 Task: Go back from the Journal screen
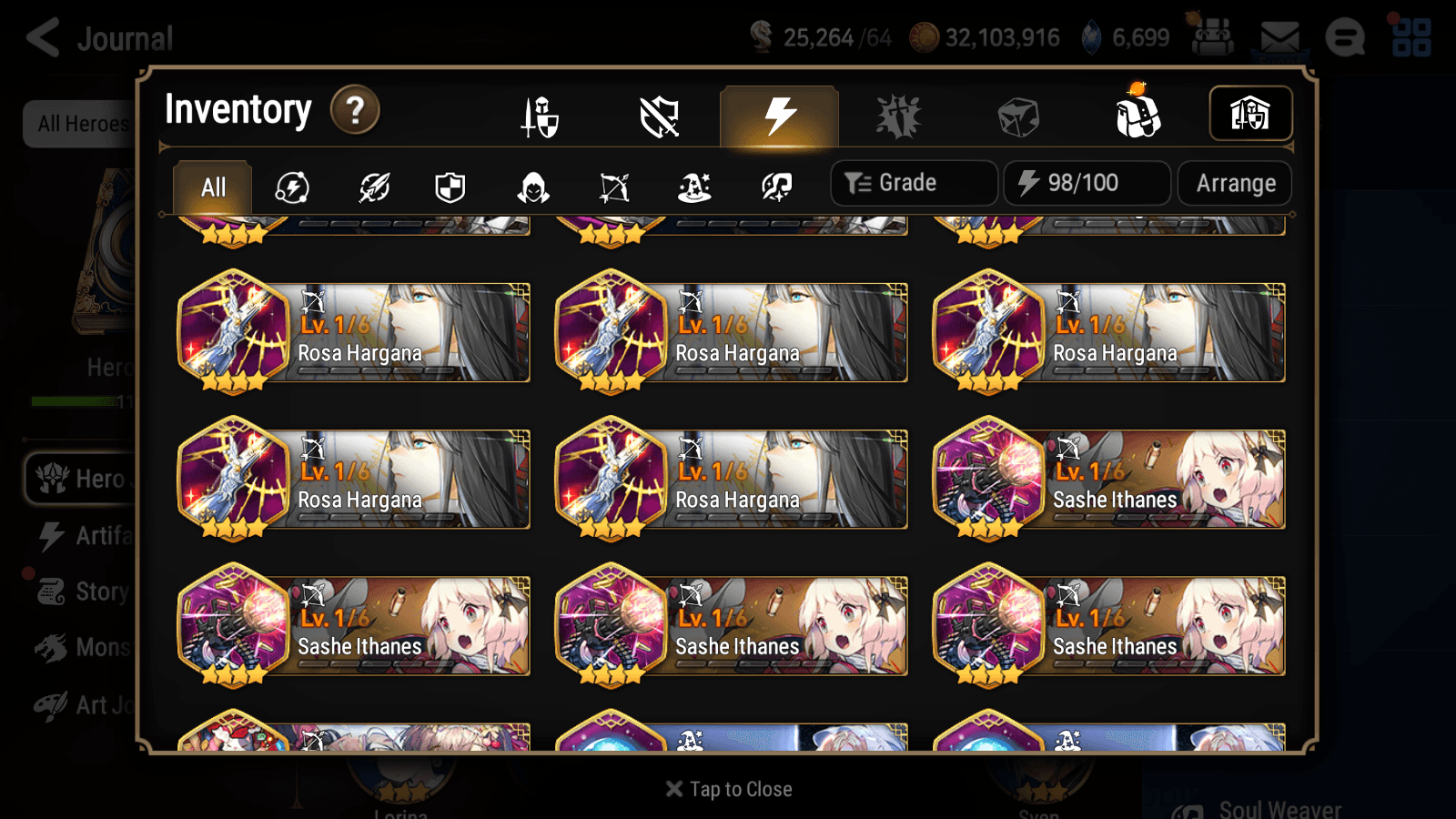[43, 38]
